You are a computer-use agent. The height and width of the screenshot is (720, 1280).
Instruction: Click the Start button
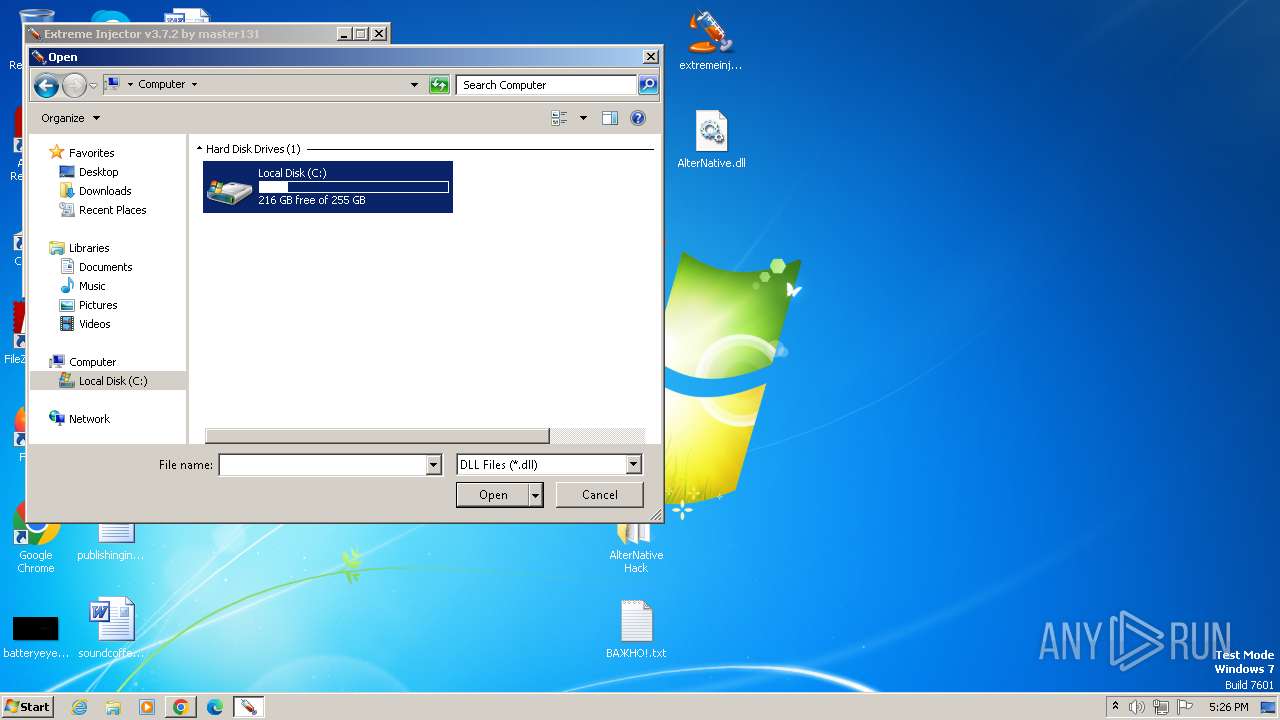(27, 707)
